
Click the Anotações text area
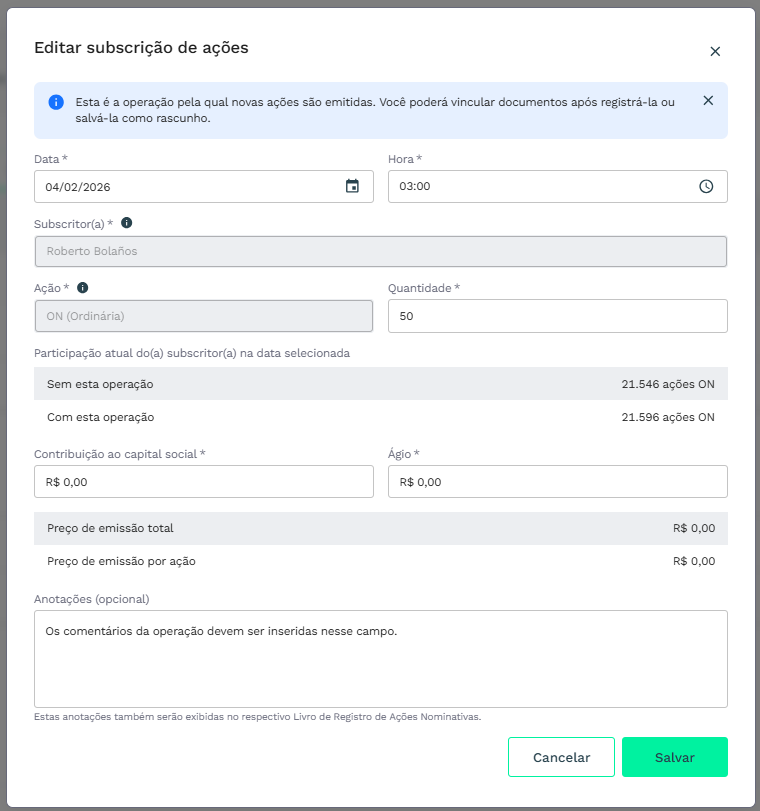tap(380, 658)
